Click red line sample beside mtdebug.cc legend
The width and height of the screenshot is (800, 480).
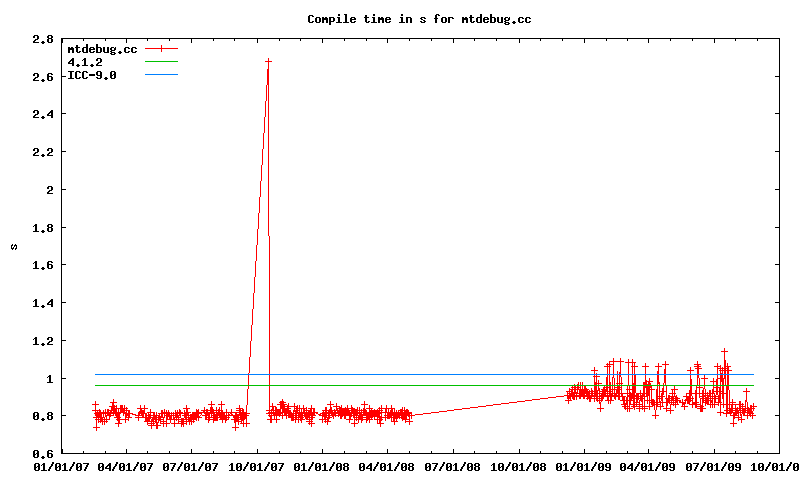point(160,49)
